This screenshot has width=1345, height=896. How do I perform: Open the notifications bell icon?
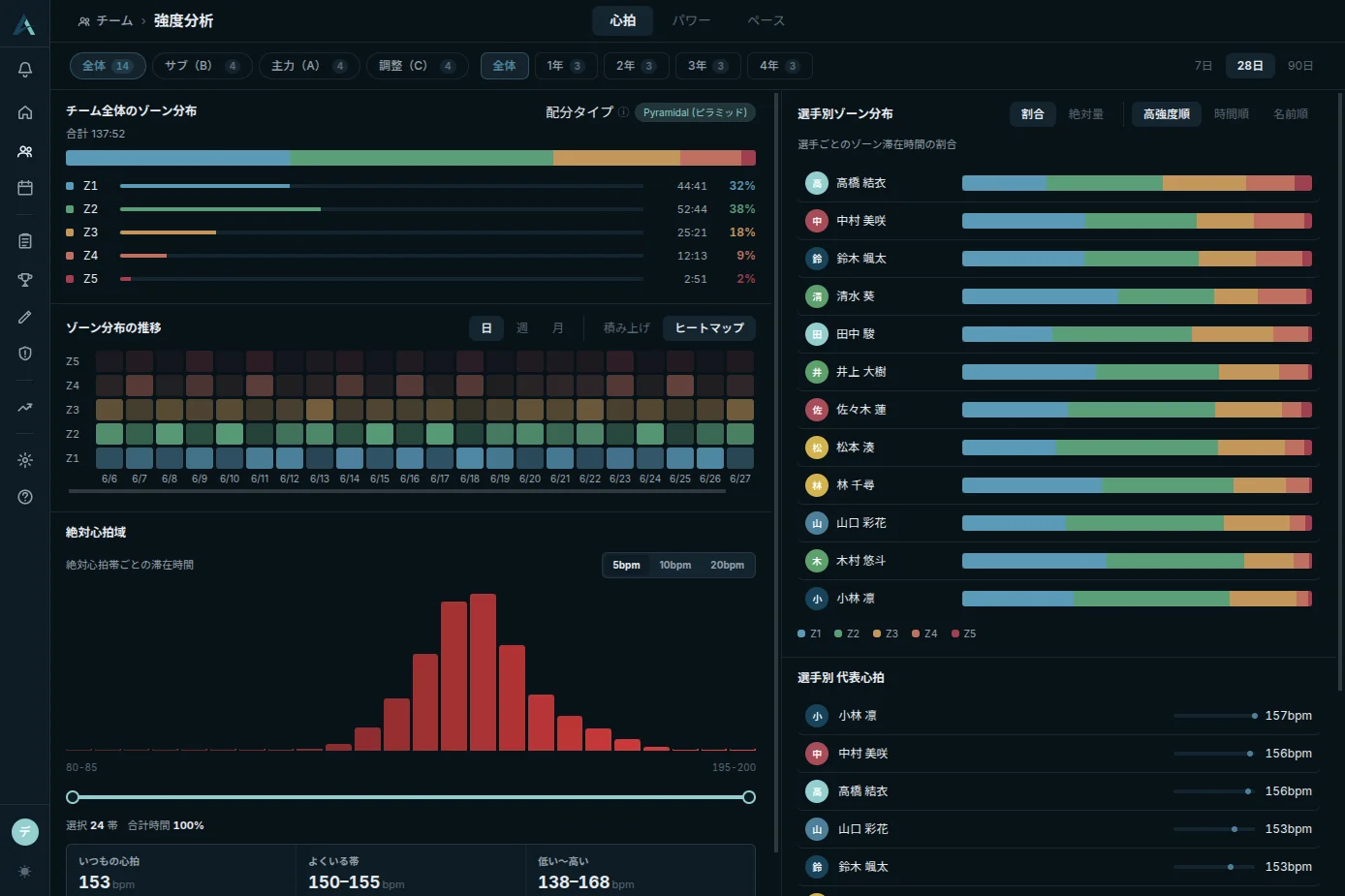(25, 70)
